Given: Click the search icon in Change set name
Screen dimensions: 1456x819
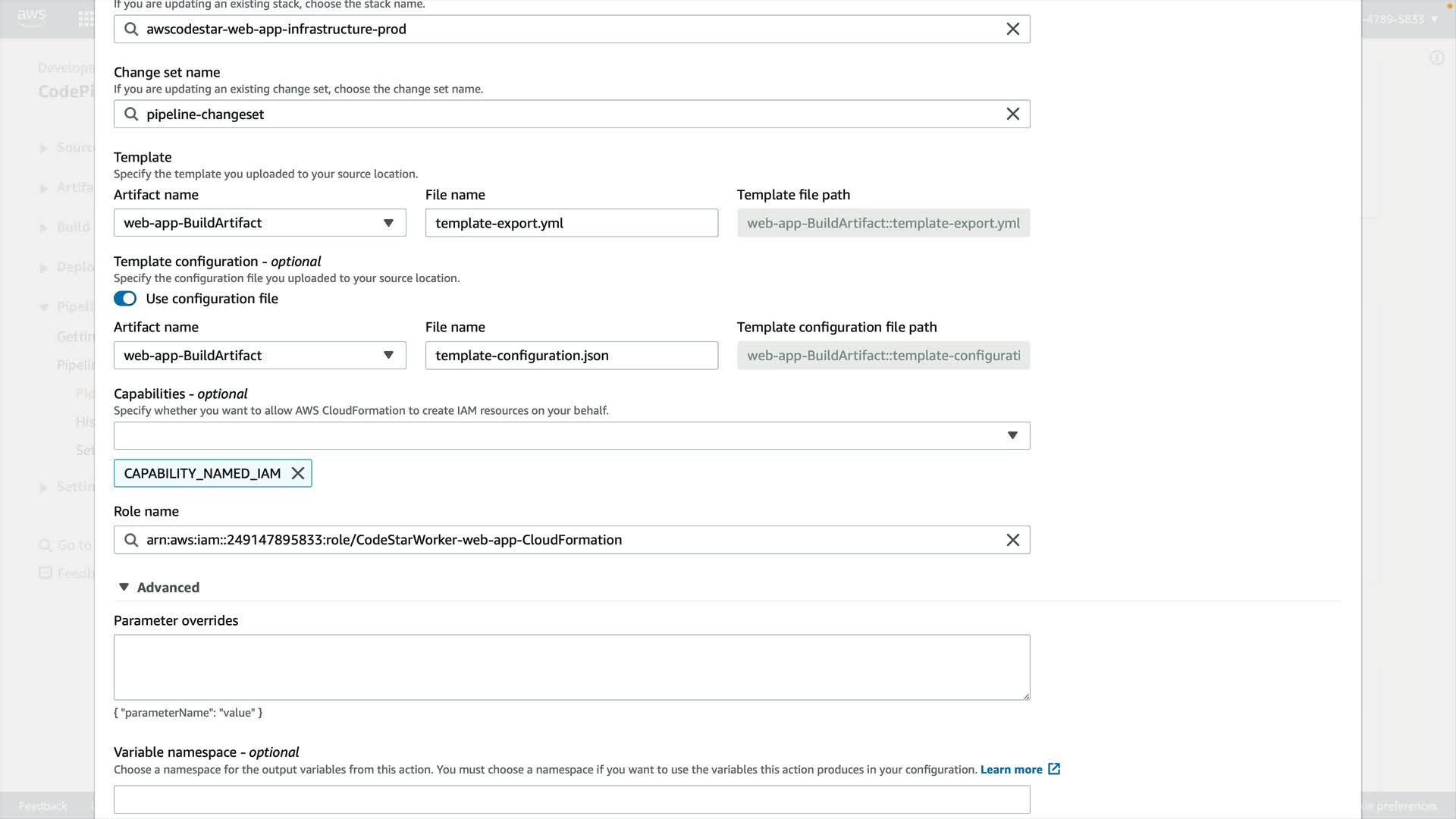Looking at the screenshot, I should [131, 114].
